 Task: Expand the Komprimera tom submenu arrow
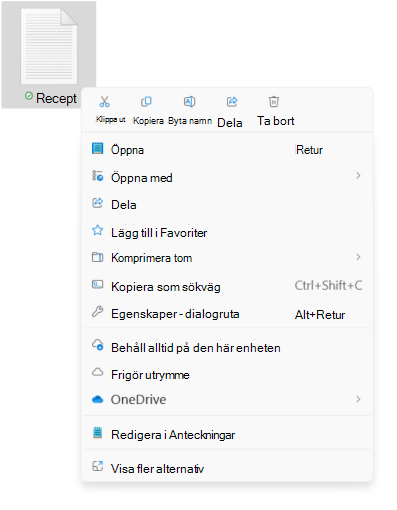358,257
